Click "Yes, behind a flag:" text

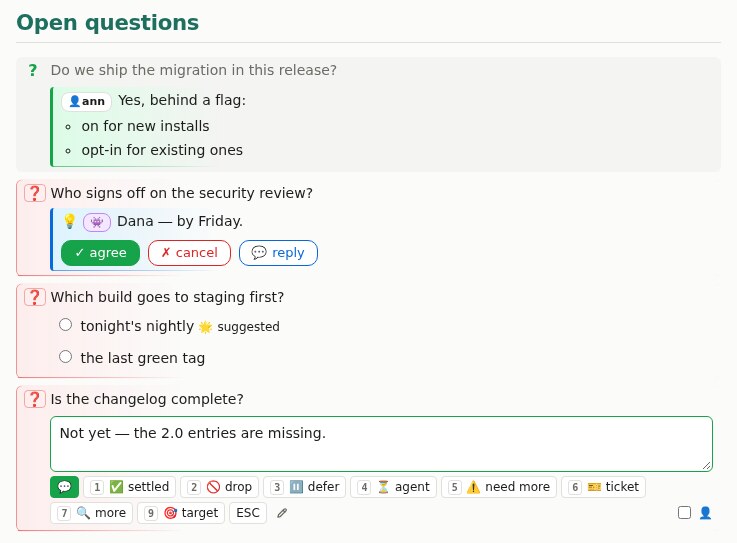tap(182, 100)
